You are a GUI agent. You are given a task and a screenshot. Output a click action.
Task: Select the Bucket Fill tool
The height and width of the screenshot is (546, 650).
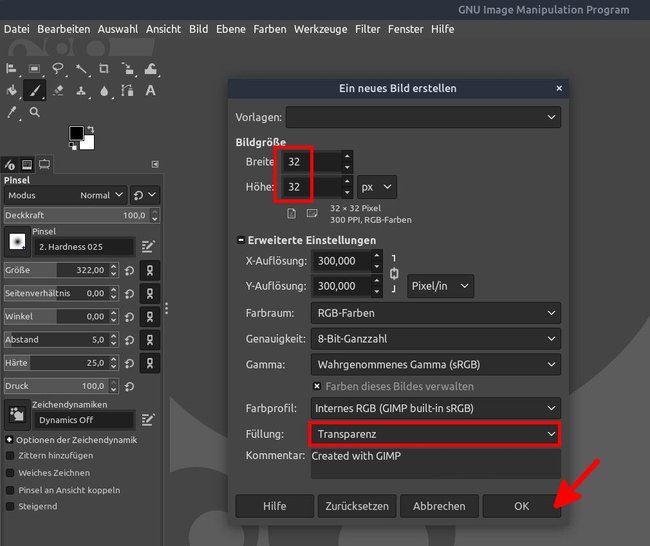pyautogui.click(x=11, y=90)
